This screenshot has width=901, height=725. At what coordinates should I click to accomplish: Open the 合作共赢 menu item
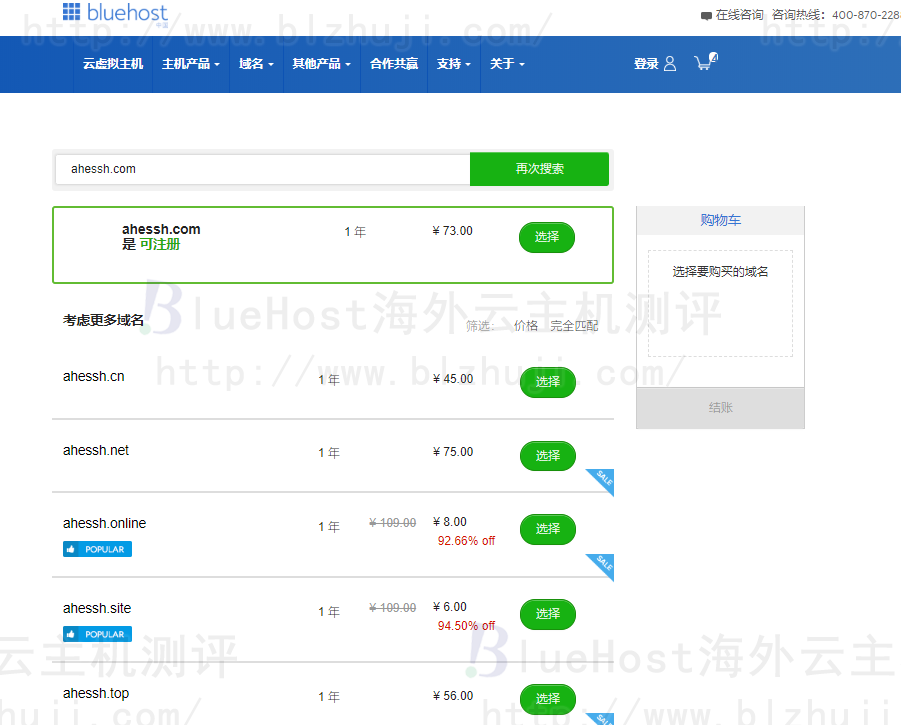click(394, 64)
